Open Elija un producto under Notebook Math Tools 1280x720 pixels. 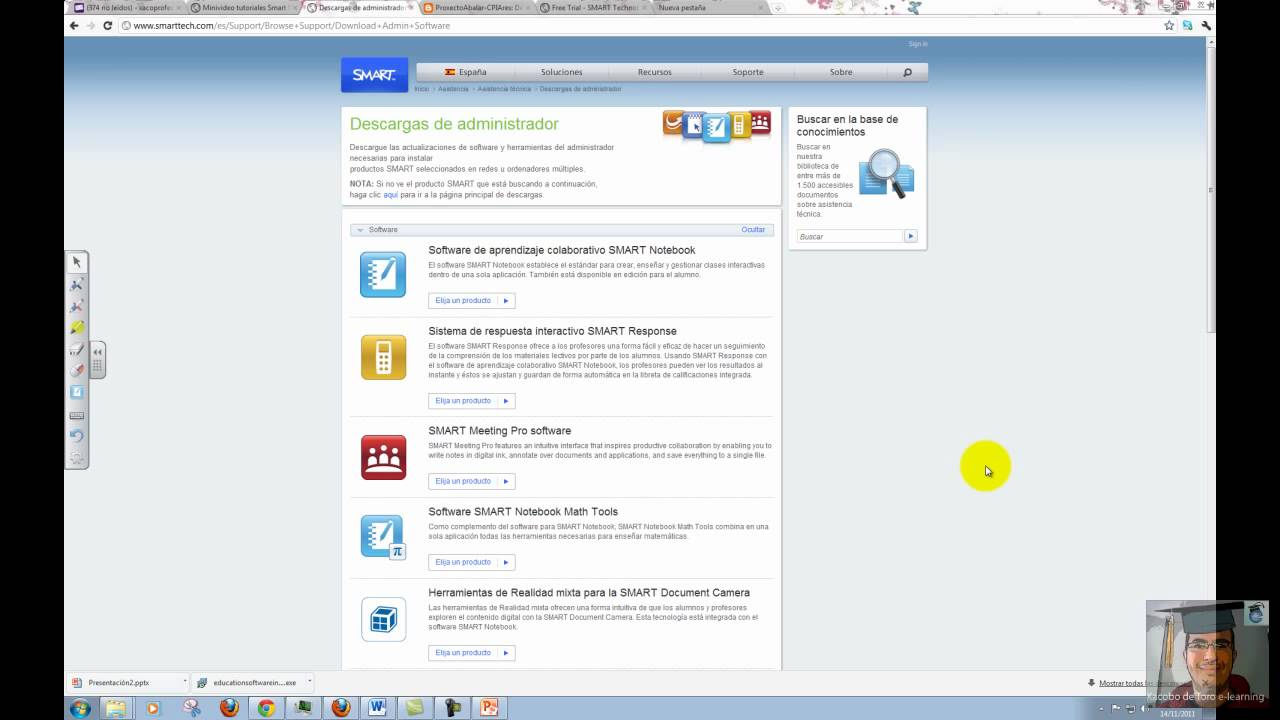click(472, 562)
